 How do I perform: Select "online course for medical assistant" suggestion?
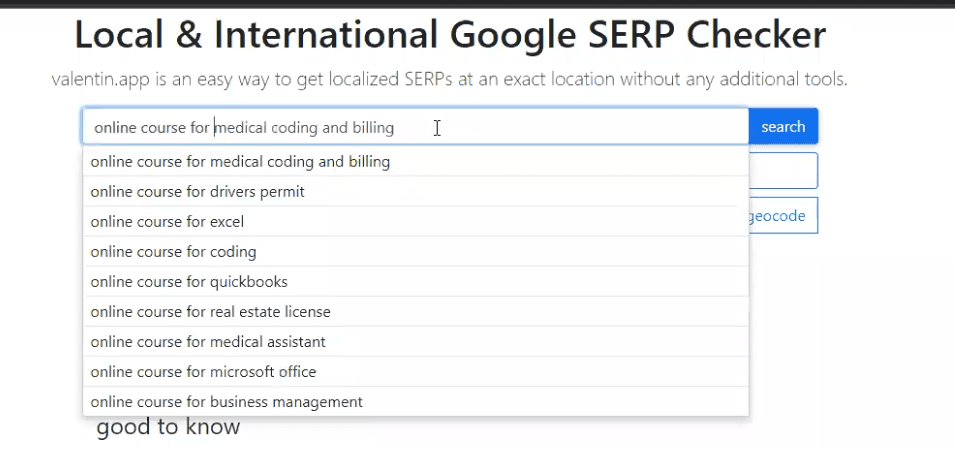click(415, 341)
